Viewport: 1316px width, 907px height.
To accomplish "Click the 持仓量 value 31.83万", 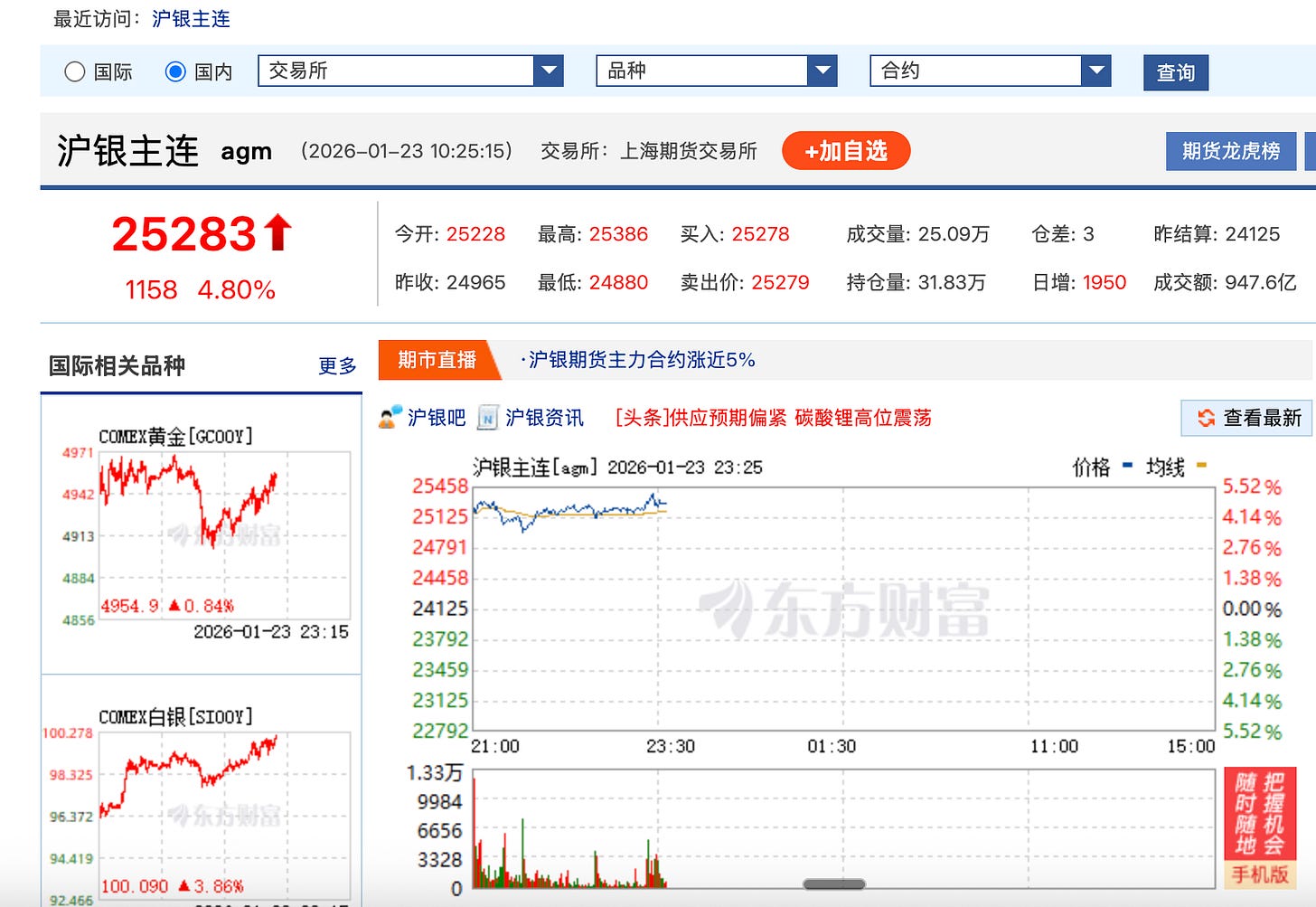I will 952,282.
